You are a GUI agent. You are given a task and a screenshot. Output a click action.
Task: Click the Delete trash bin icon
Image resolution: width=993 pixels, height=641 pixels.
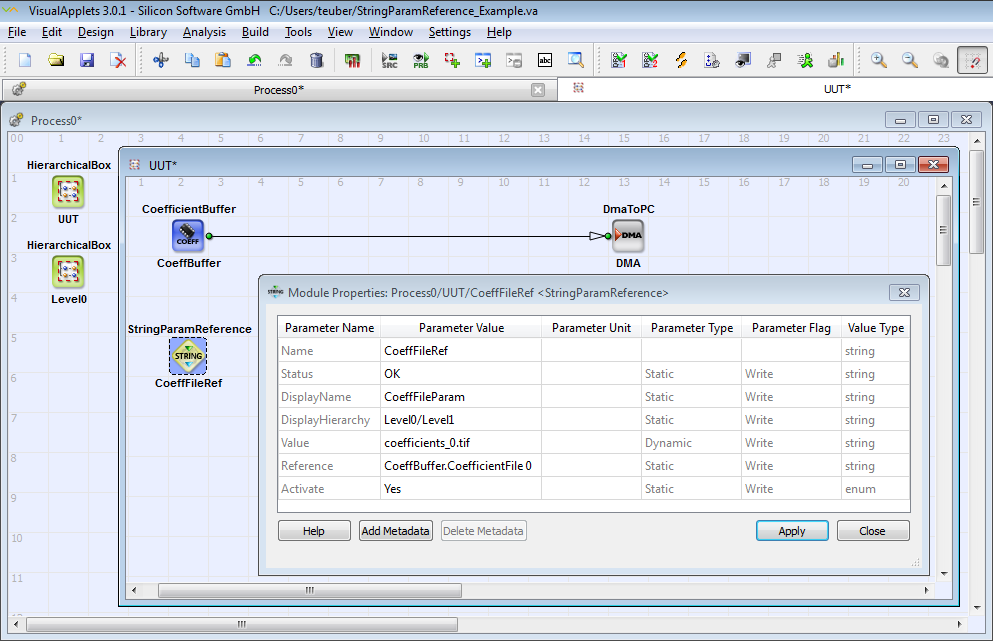coord(316,60)
